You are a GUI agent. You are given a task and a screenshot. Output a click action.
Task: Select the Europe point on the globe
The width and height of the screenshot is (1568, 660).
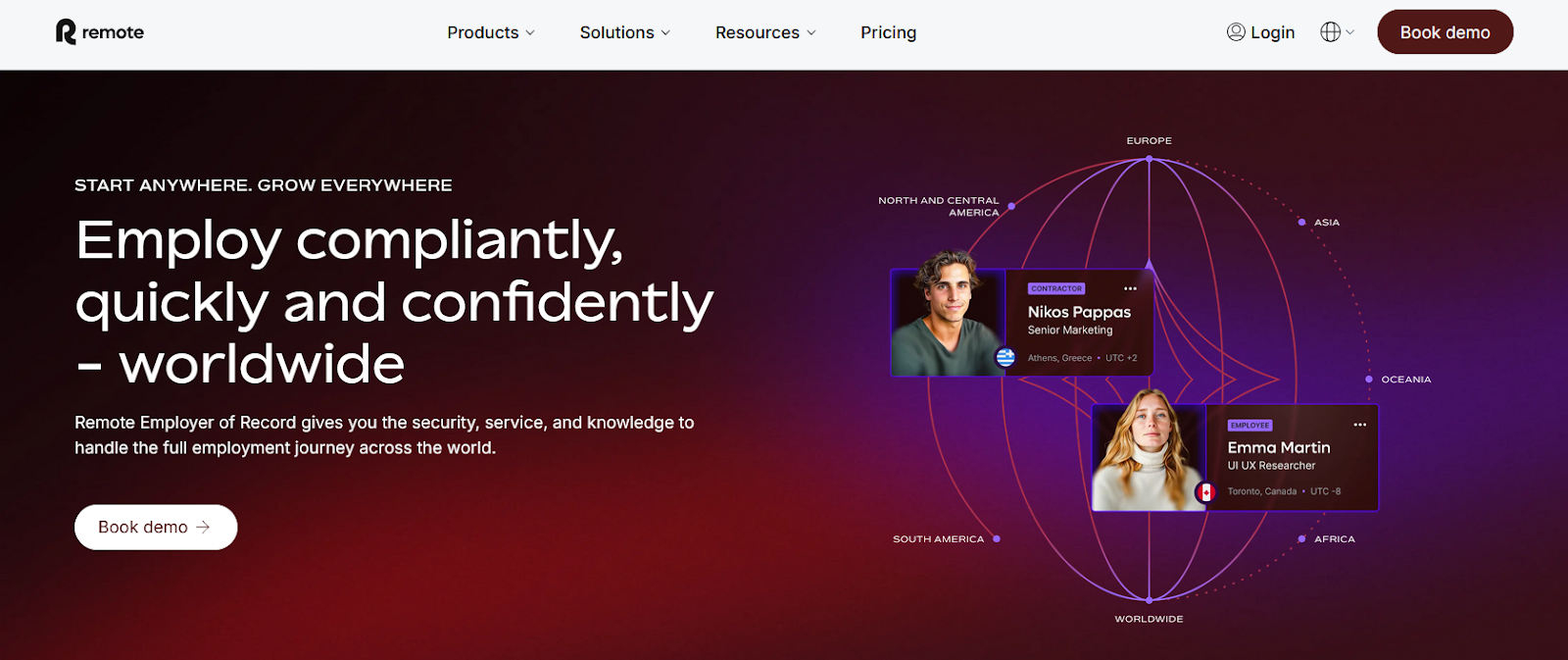1149,158
